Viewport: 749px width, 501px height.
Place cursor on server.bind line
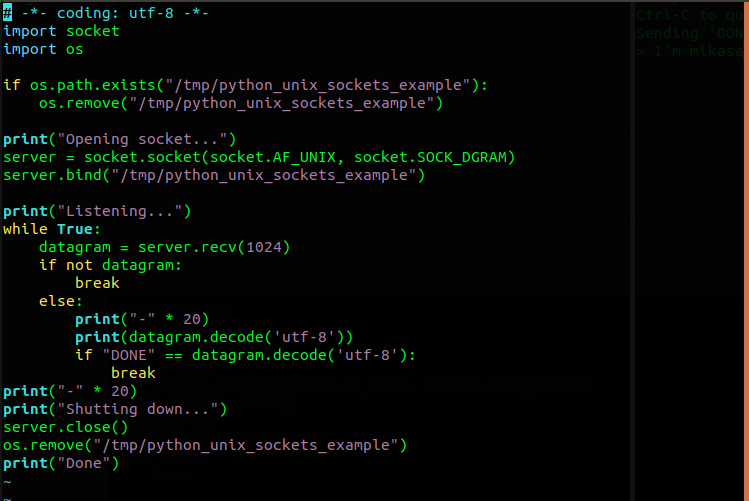[214, 176]
